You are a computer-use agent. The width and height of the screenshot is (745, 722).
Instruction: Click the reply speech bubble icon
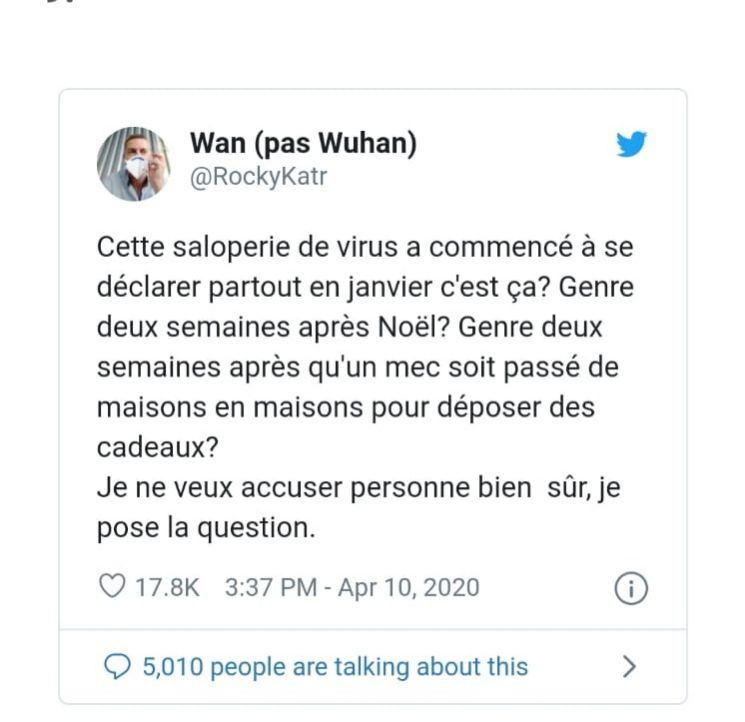pyautogui.click(x=117, y=666)
